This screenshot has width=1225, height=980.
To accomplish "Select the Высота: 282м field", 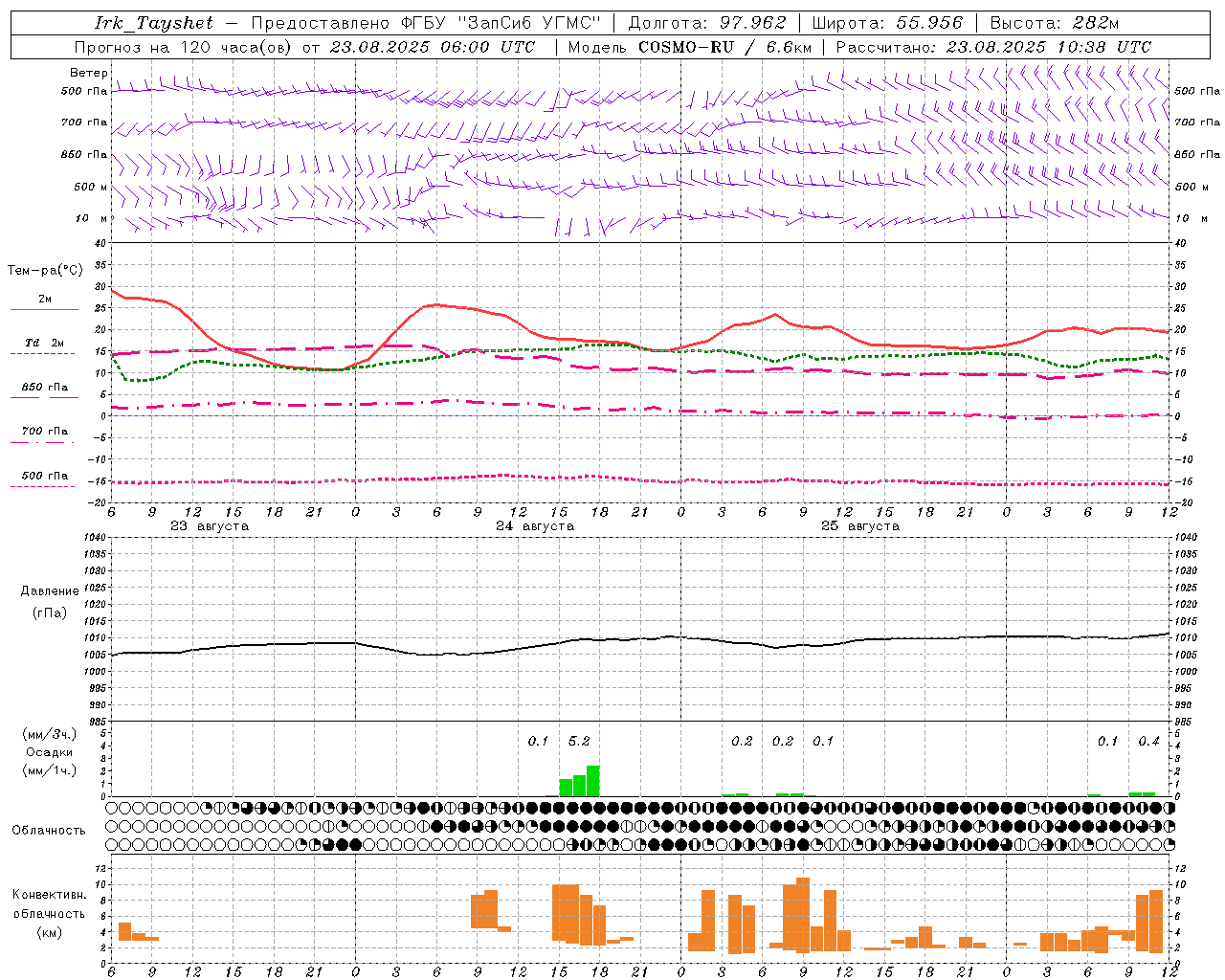I will coord(1055,23).
